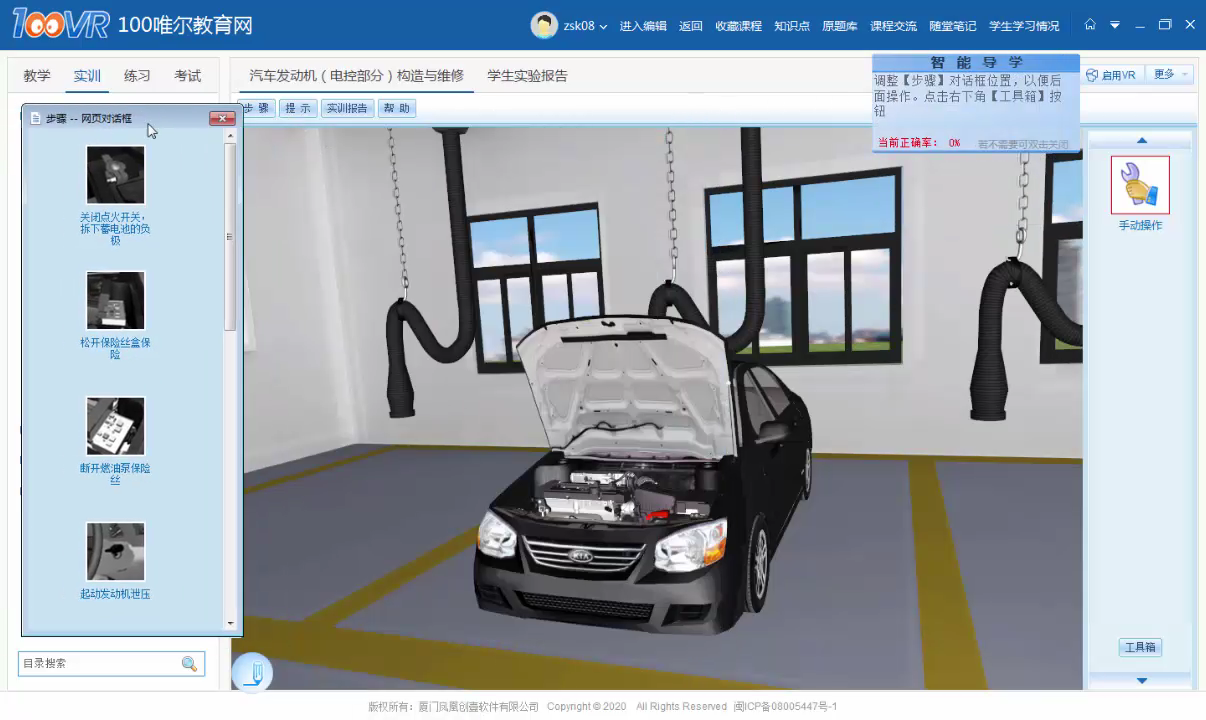Close the 步骤 dialog with red X
Viewport: 1206px width, 720px height.
point(222,118)
